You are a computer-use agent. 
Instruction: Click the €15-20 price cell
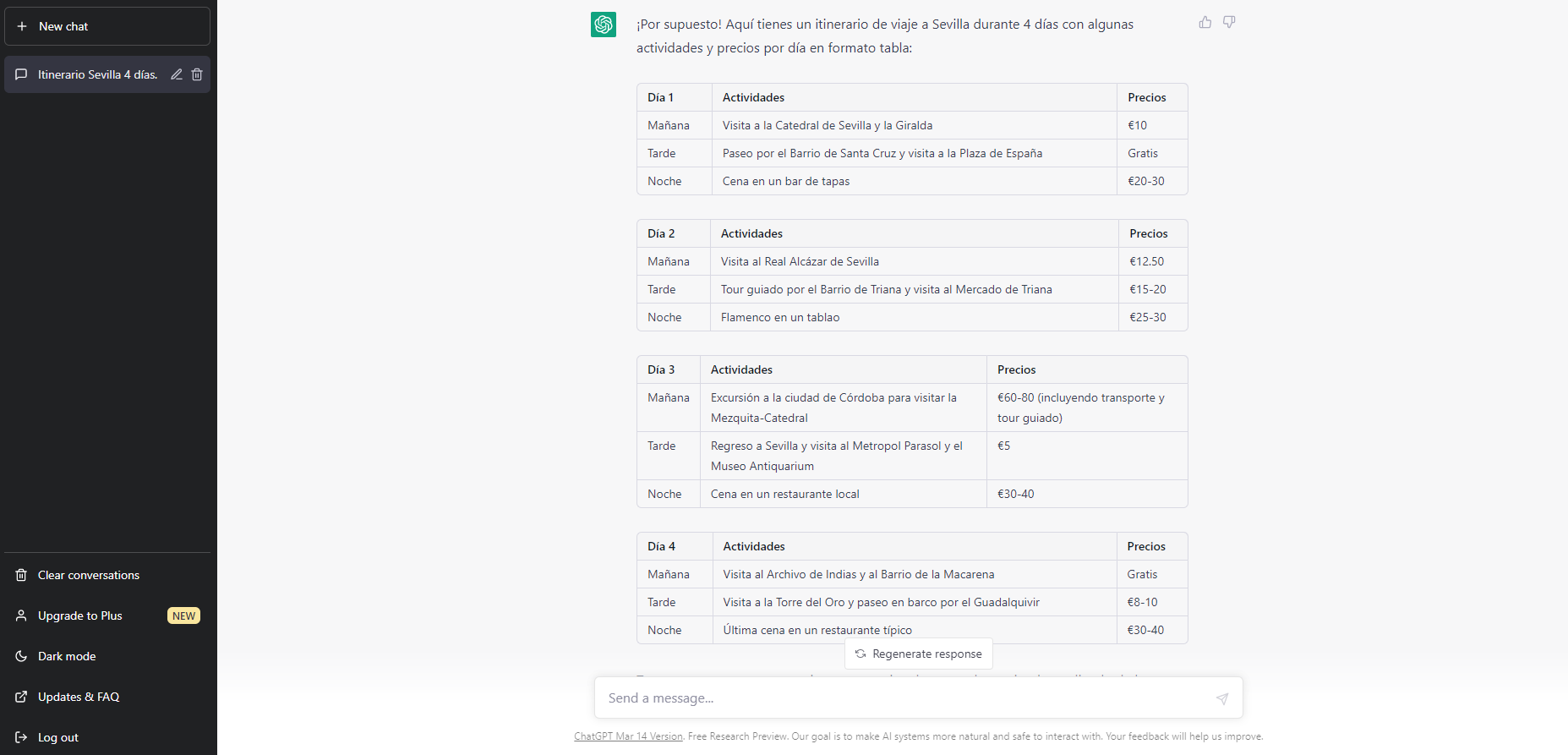coord(1153,289)
